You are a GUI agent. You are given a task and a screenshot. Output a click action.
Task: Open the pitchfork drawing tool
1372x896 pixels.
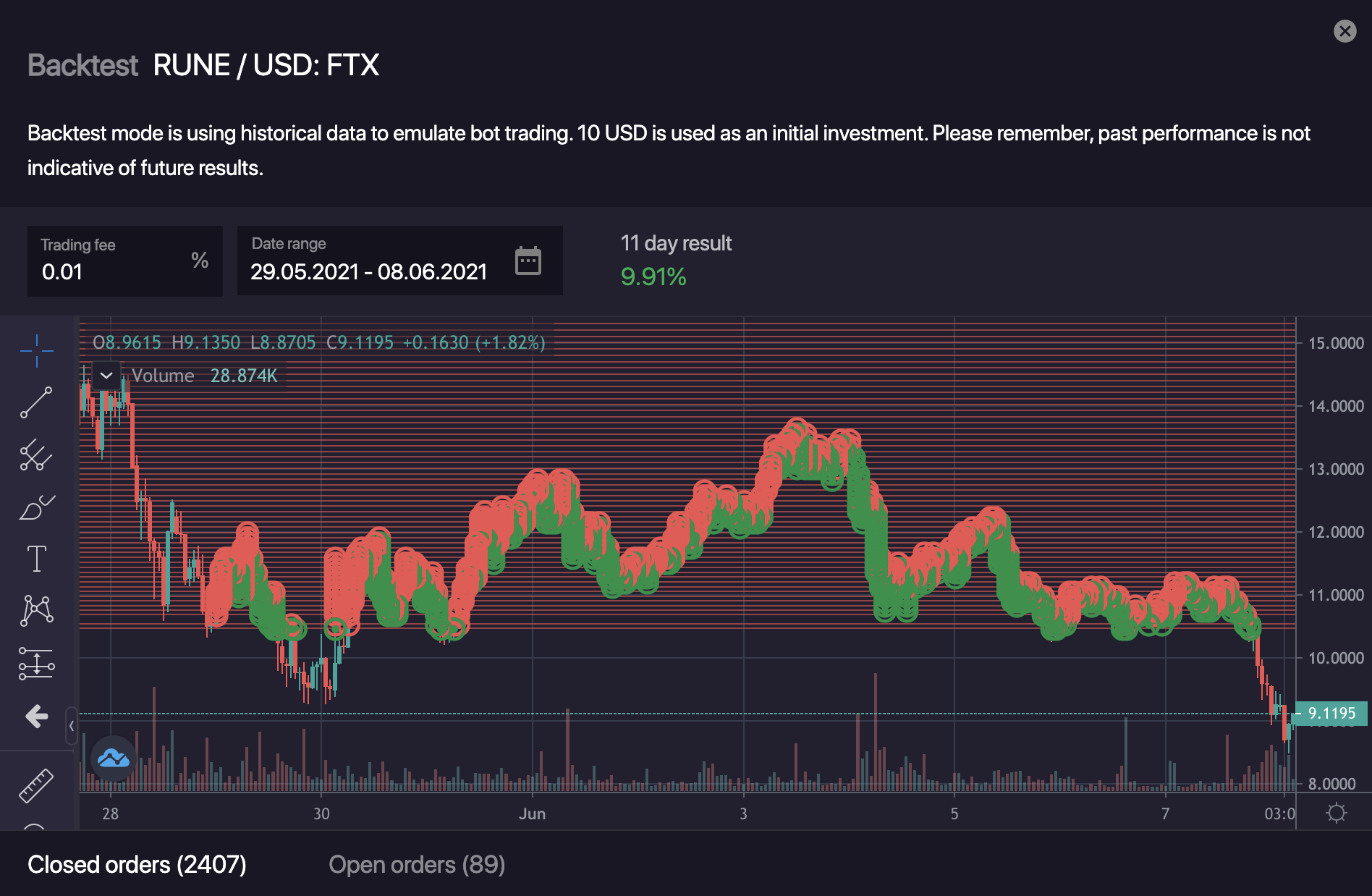(x=36, y=455)
